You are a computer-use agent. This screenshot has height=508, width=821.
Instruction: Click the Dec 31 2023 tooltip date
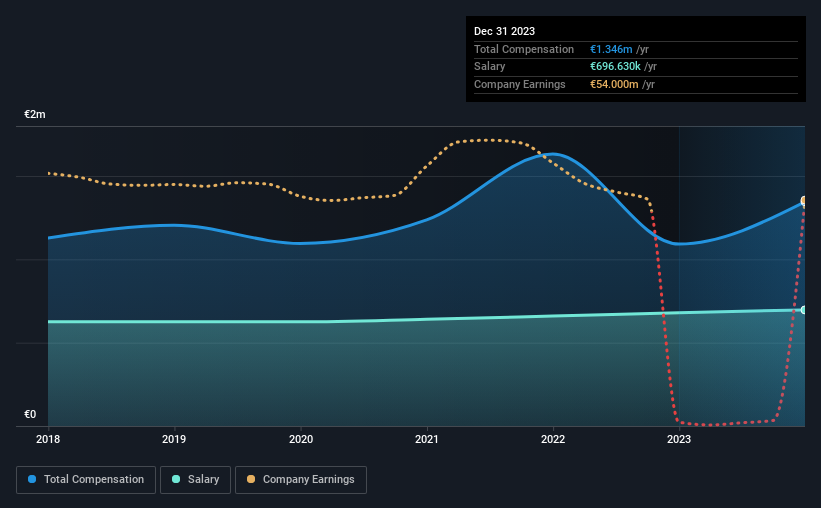pos(504,31)
